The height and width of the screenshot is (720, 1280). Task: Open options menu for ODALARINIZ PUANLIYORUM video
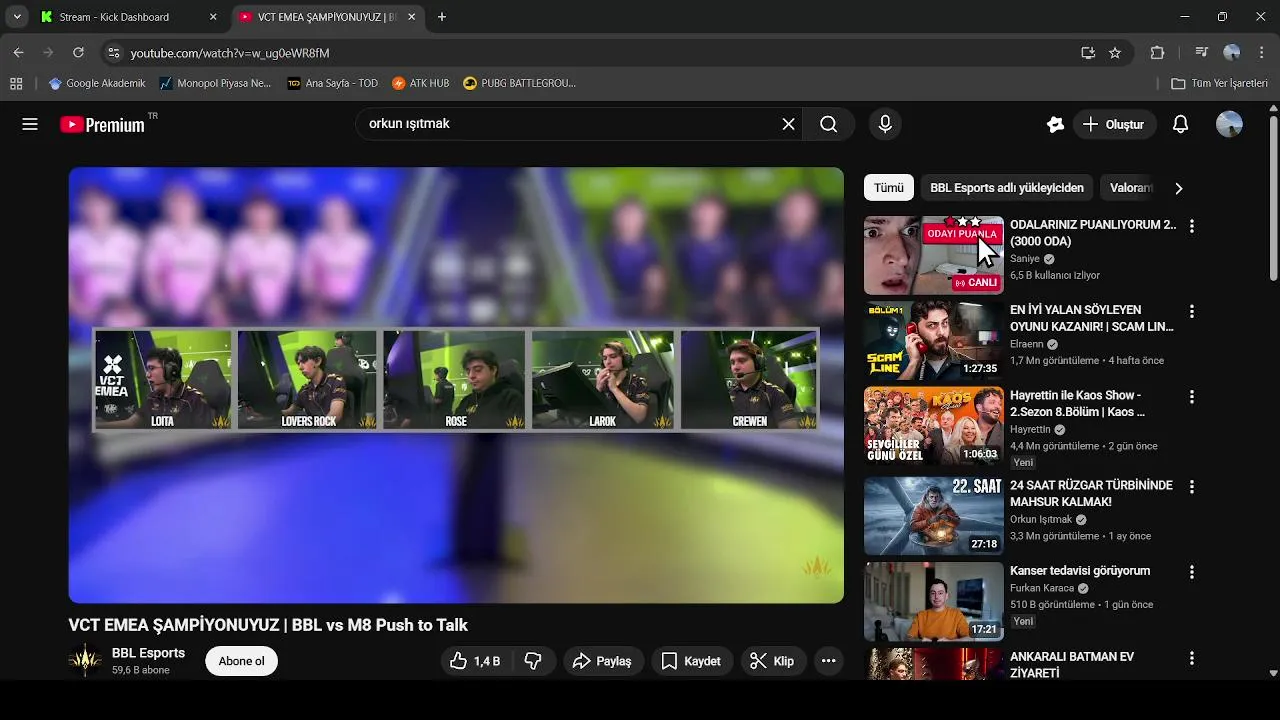[1191, 226]
